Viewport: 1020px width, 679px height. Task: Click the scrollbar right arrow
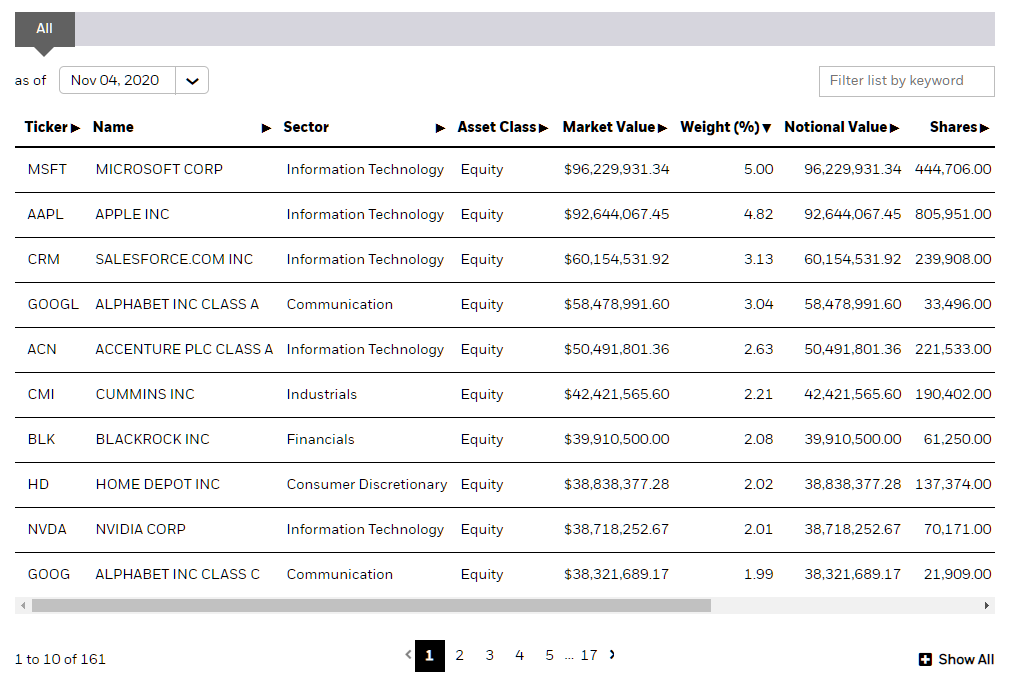987,606
